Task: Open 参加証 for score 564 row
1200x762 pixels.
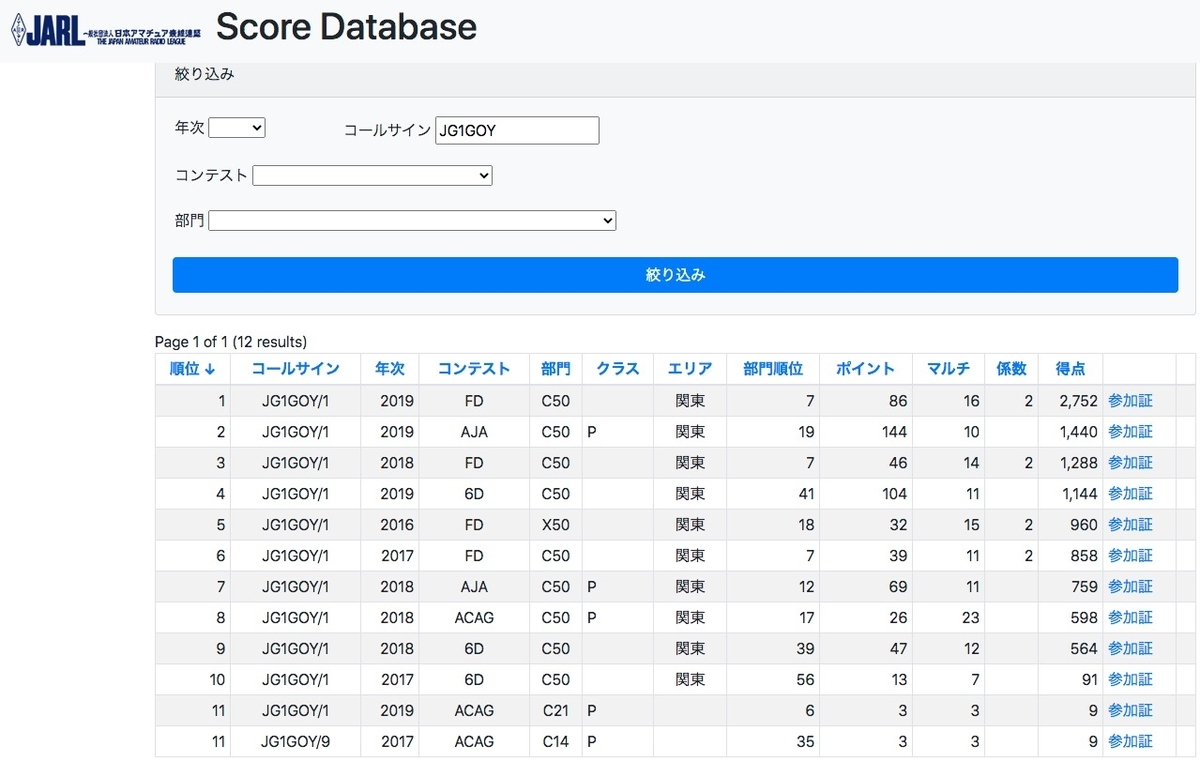Action: pos(1130,649)
